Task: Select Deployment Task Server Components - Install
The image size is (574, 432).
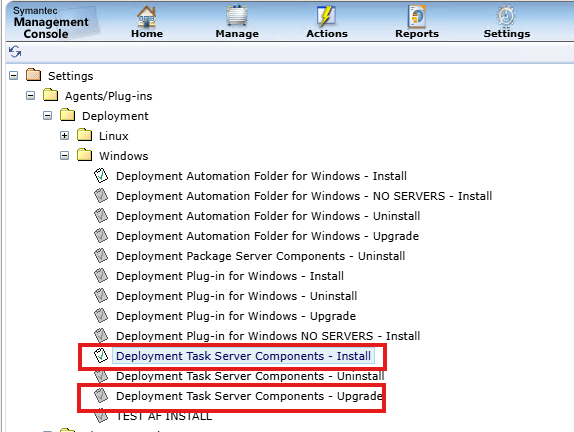Action: coord(243,356)
